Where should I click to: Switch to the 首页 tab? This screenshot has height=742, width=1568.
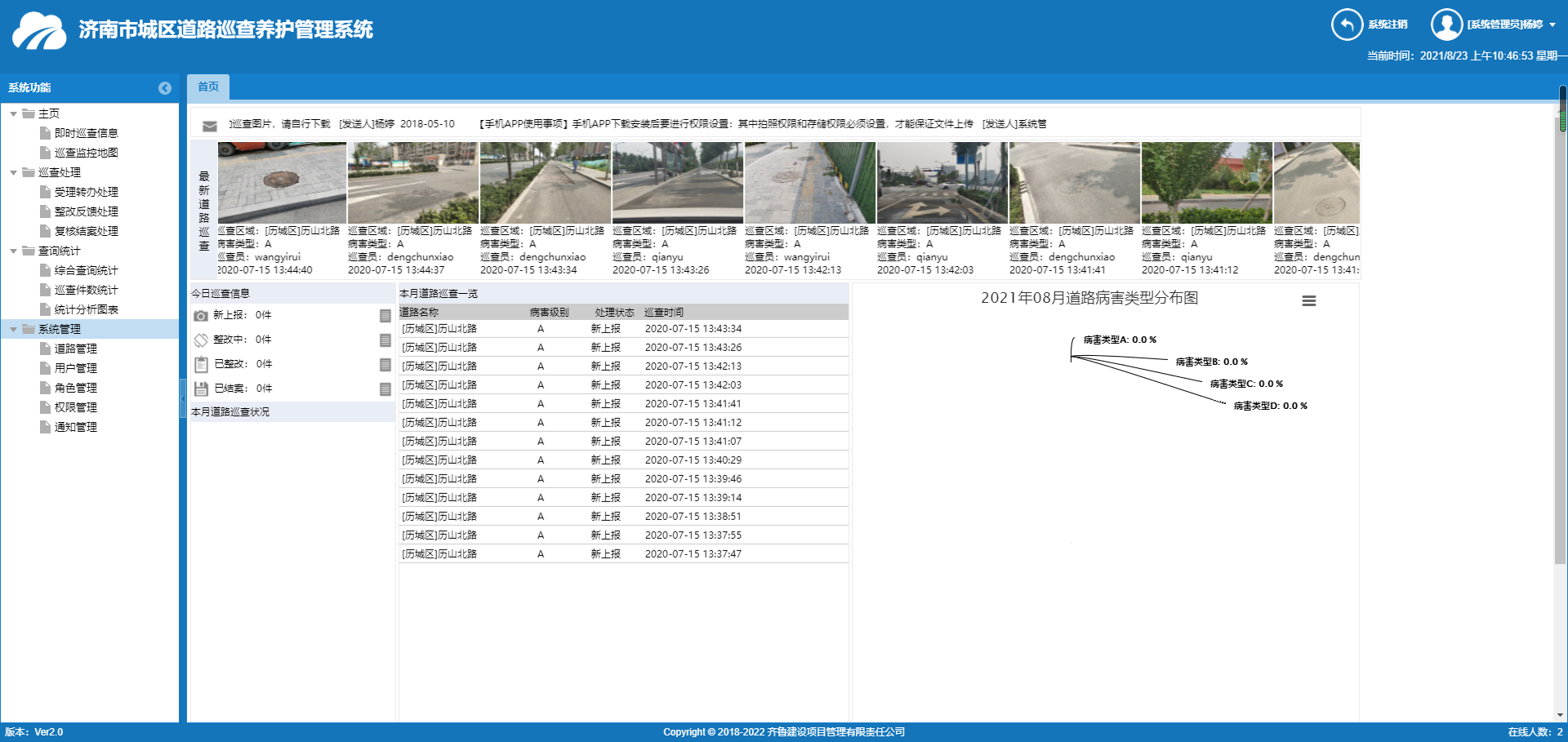[208, 87]
